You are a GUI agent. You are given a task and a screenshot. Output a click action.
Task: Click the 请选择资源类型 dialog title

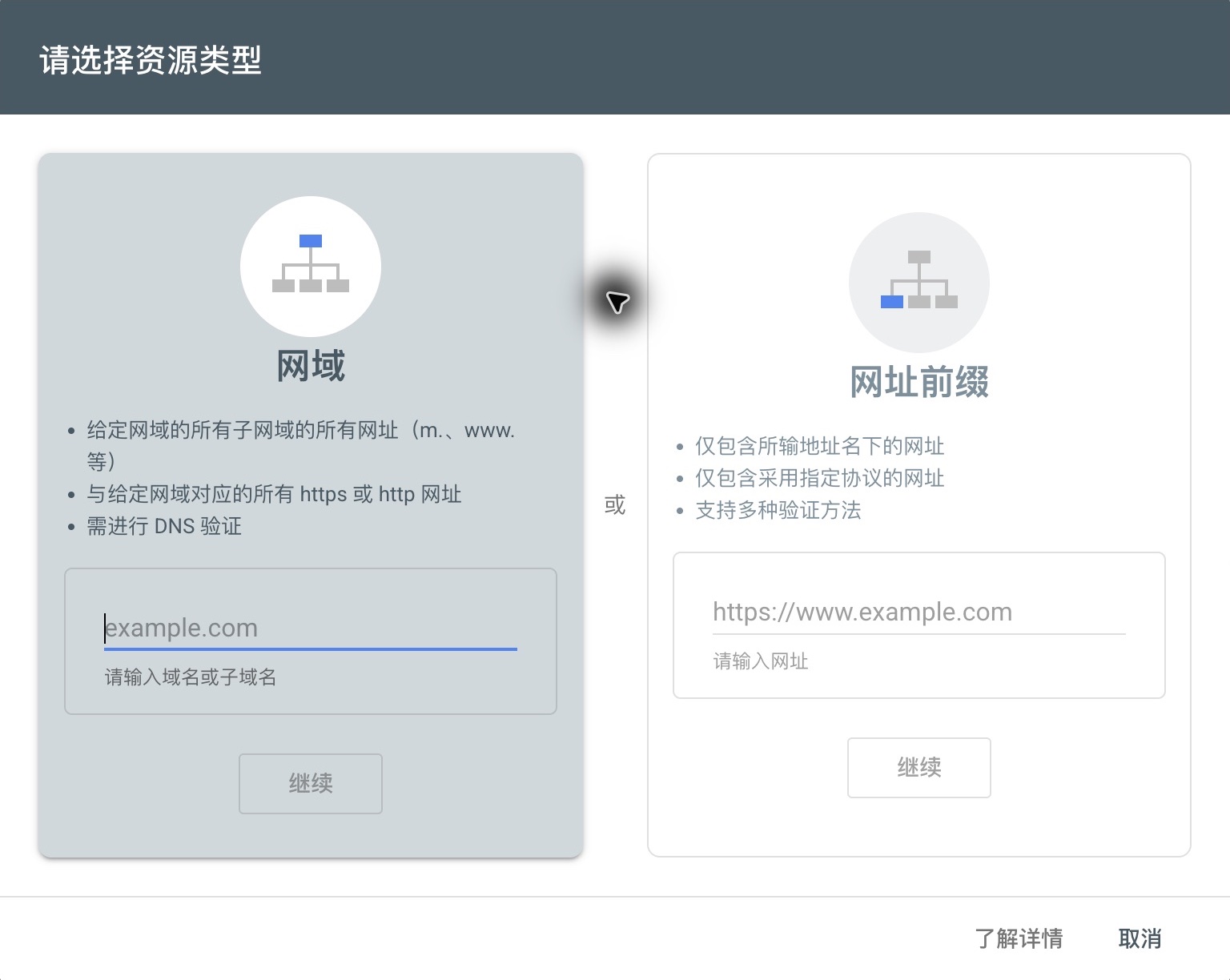click(x=151, y=59)
